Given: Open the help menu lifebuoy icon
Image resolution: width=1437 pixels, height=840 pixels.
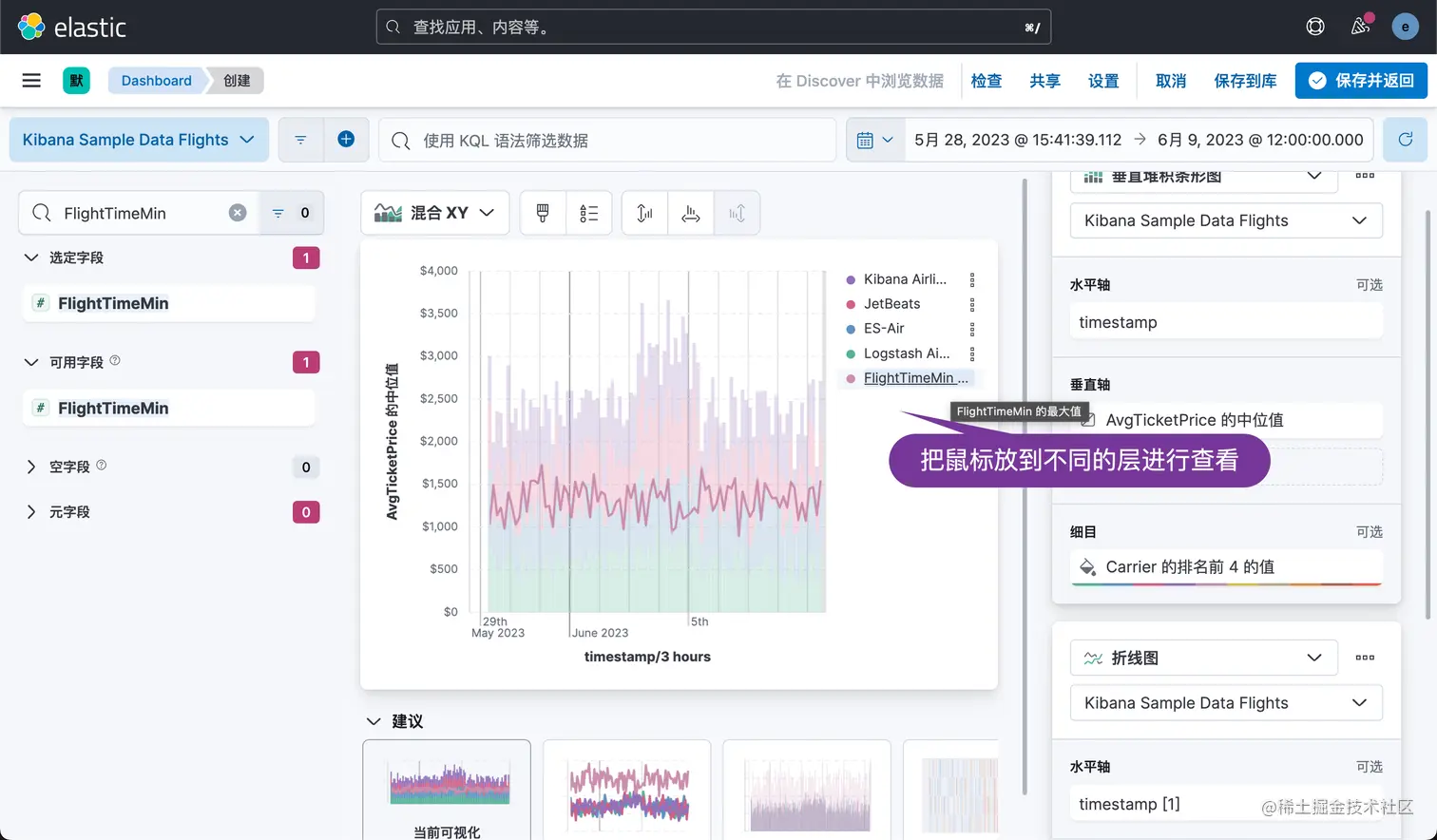Looking at the screenshot, I should (x=1315, y=27).
